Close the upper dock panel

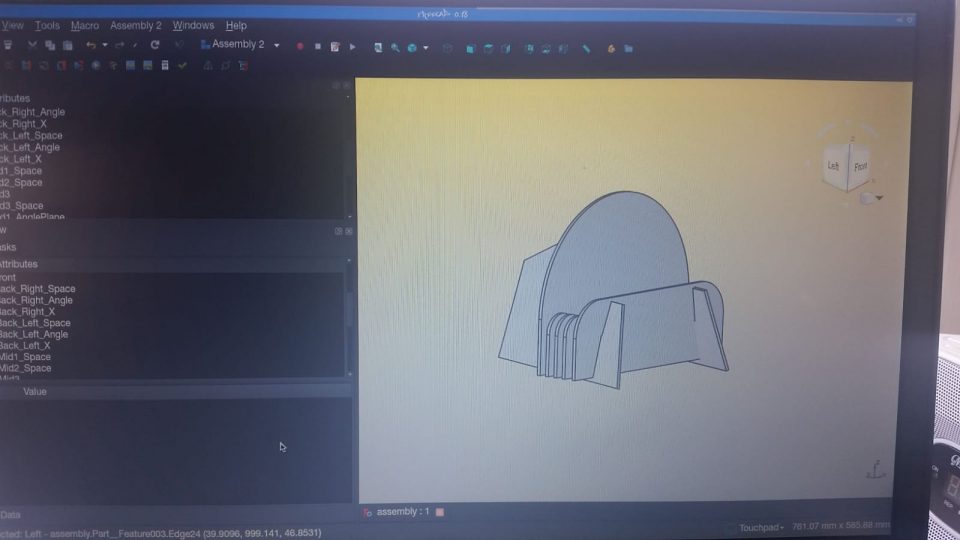pos(347,86)
